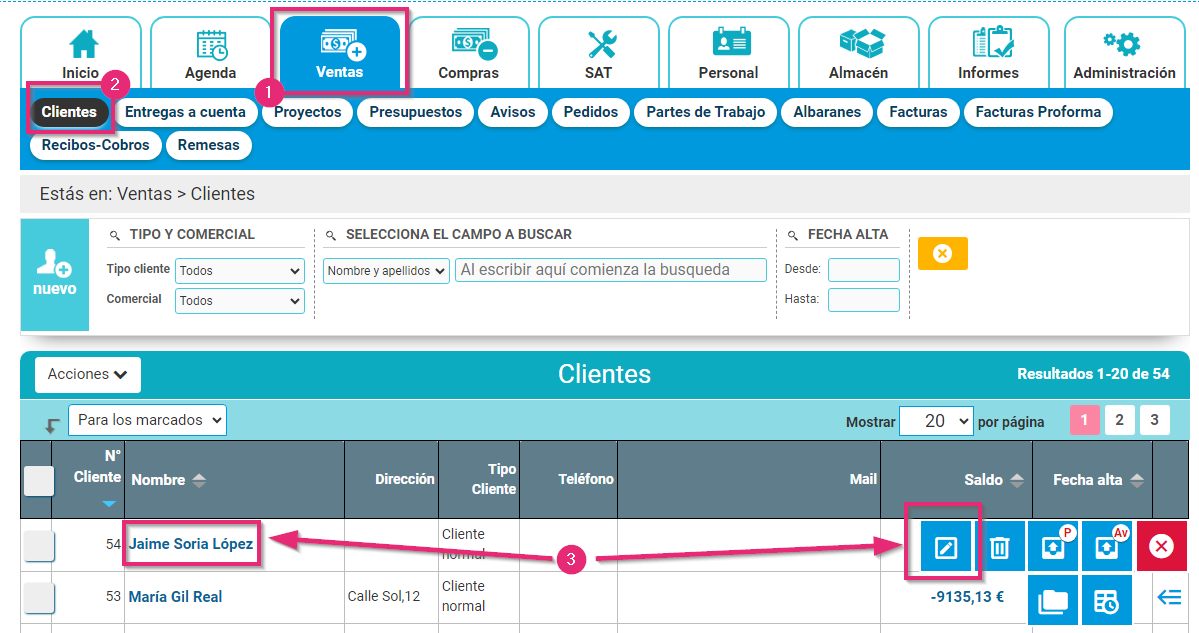The image size is (1199, 633).
Task: Go to results page 3
Action: [1154, 420]
